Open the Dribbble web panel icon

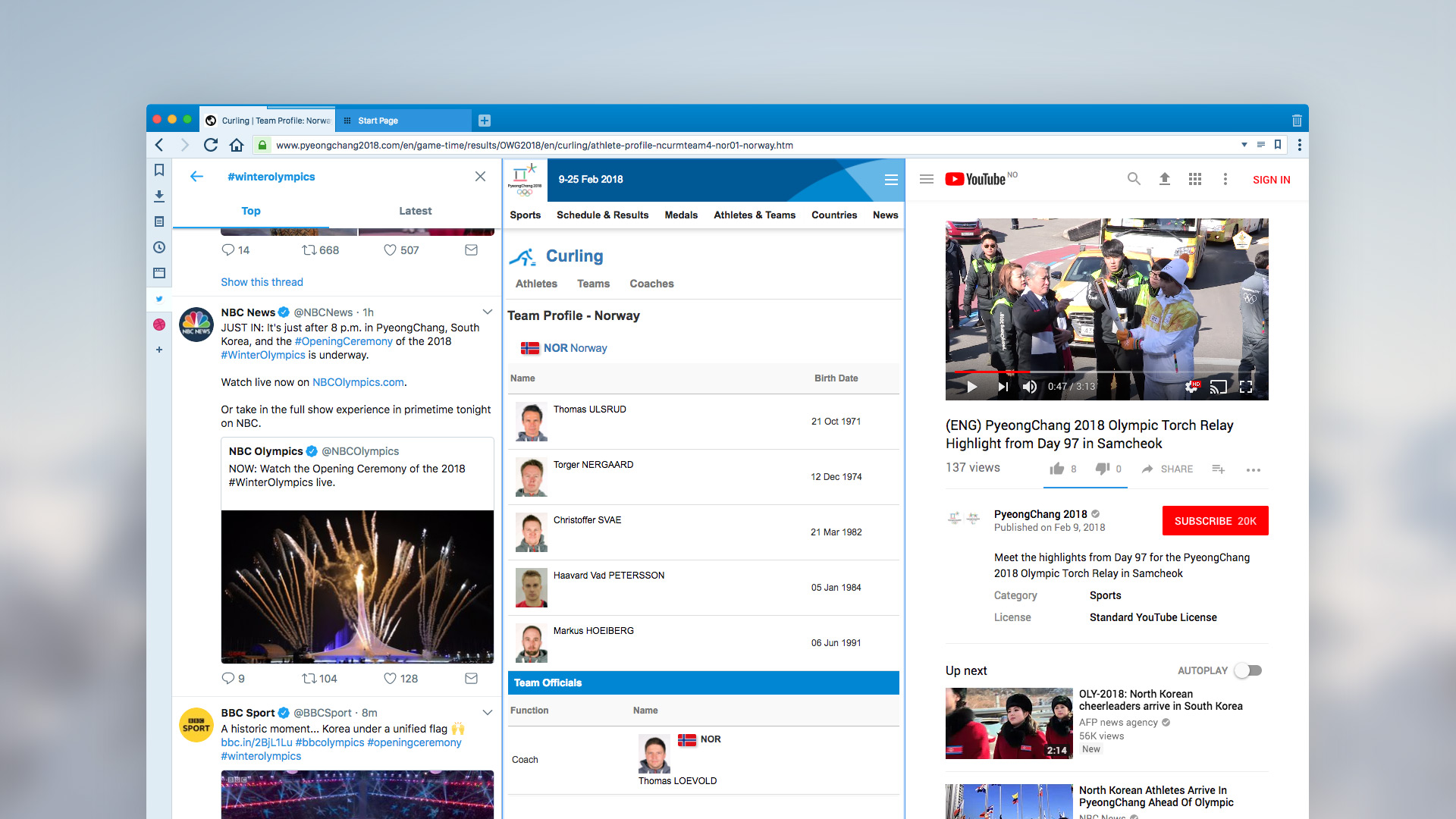pyautogui.click(x=159, y=325)
